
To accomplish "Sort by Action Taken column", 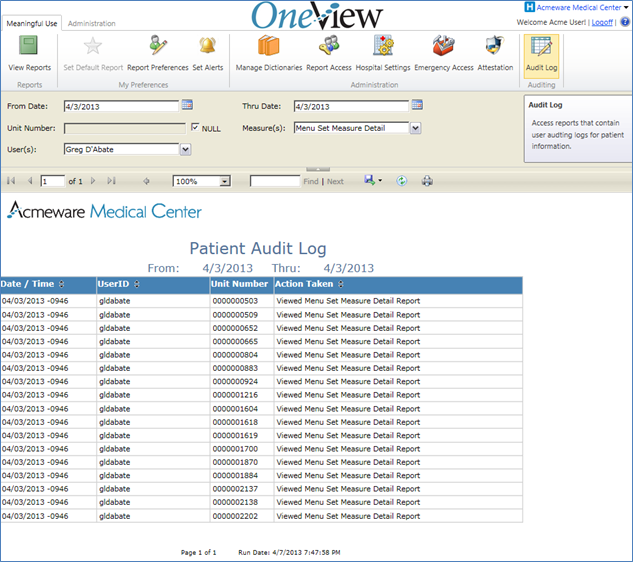I will click(x=341, y=284).
